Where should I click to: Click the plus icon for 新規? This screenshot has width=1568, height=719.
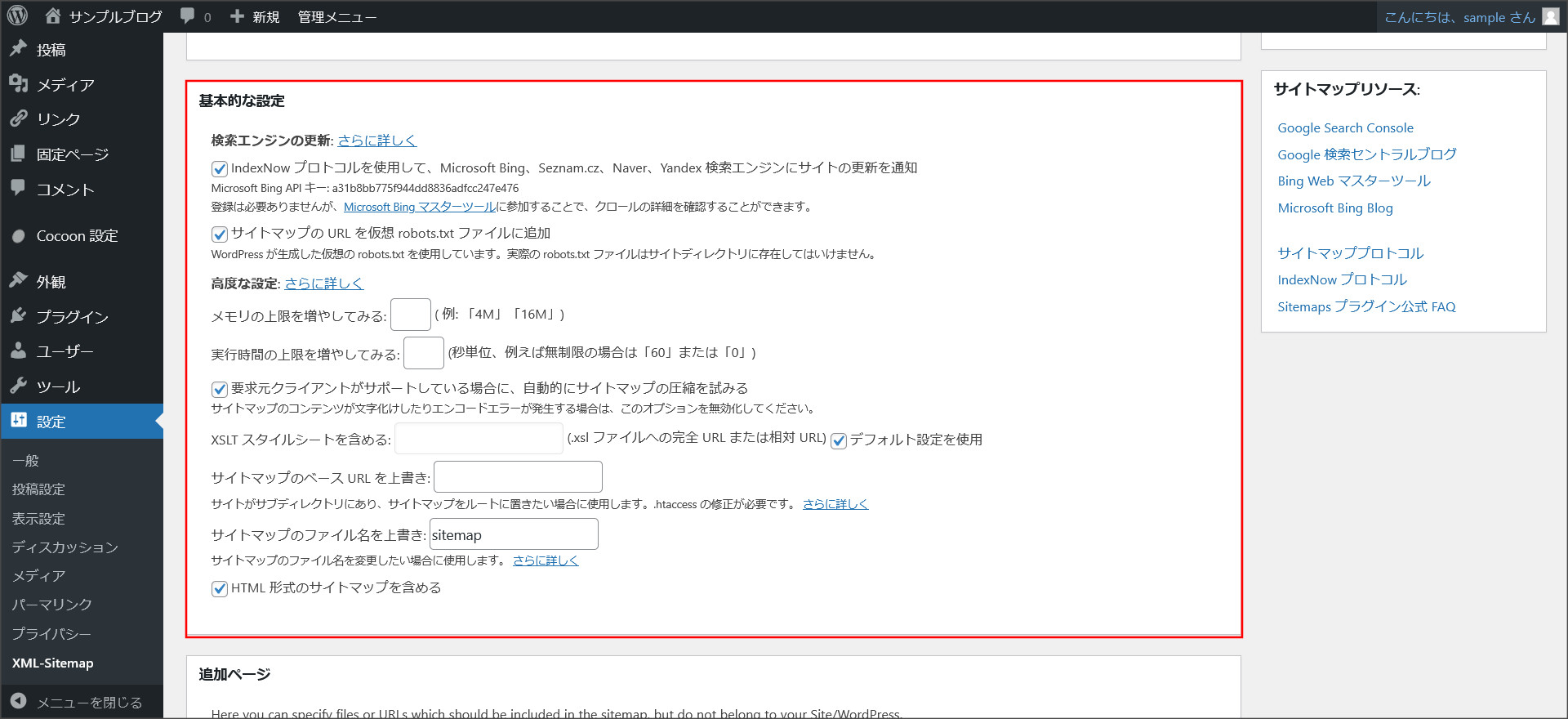(237, 16)
